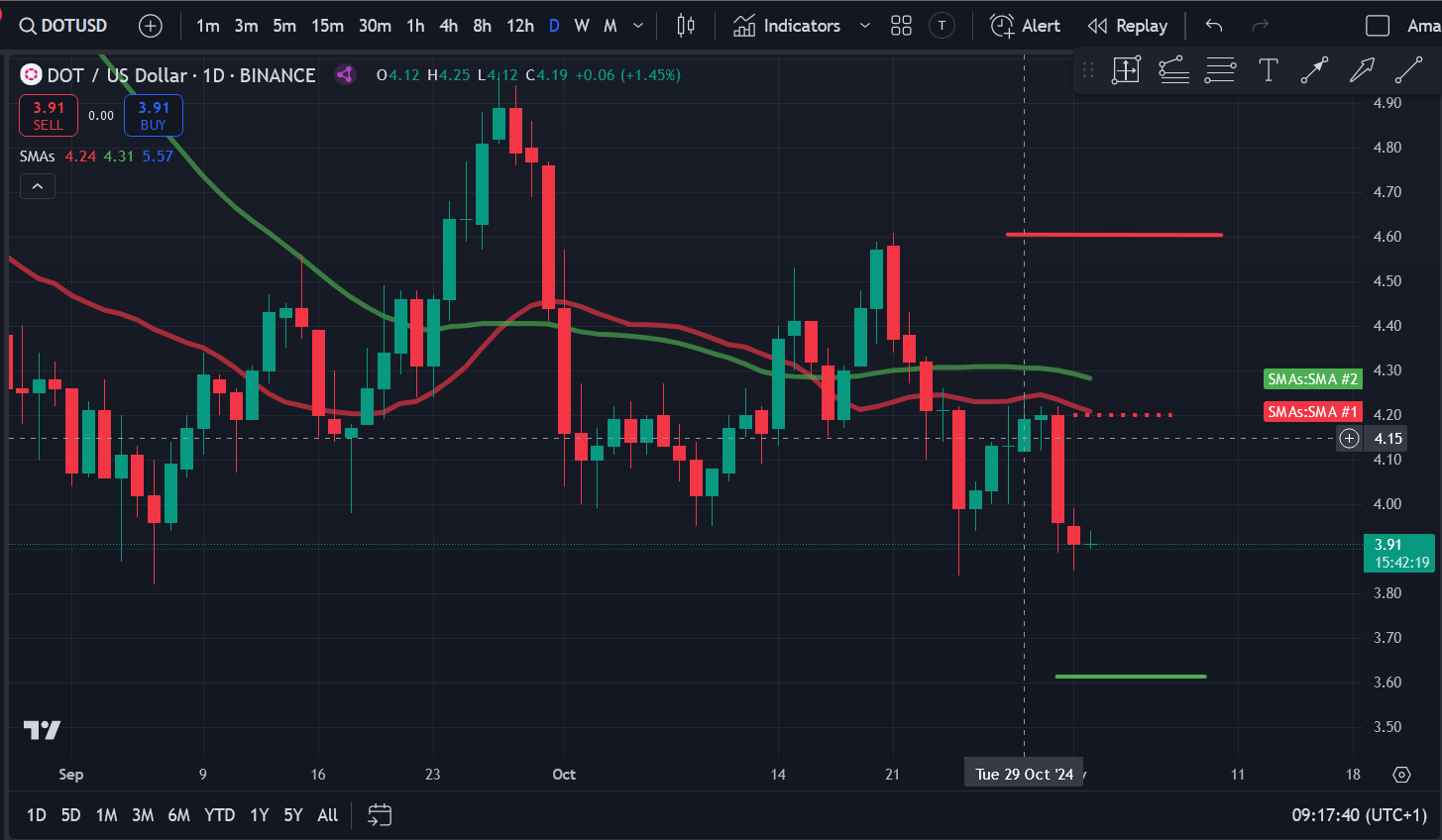Select the red dotted line near 4.20

(x=1124, y=415)
